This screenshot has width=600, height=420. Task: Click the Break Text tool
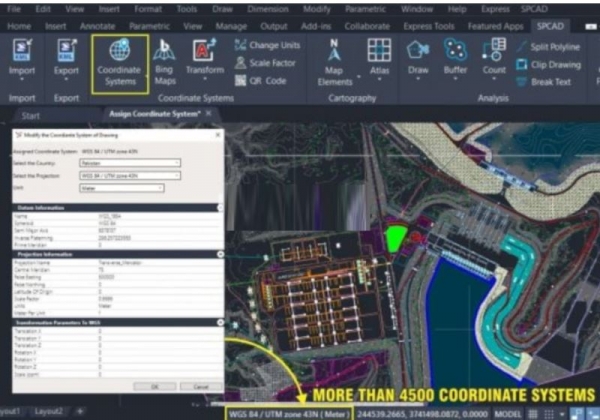coord(543,82)
